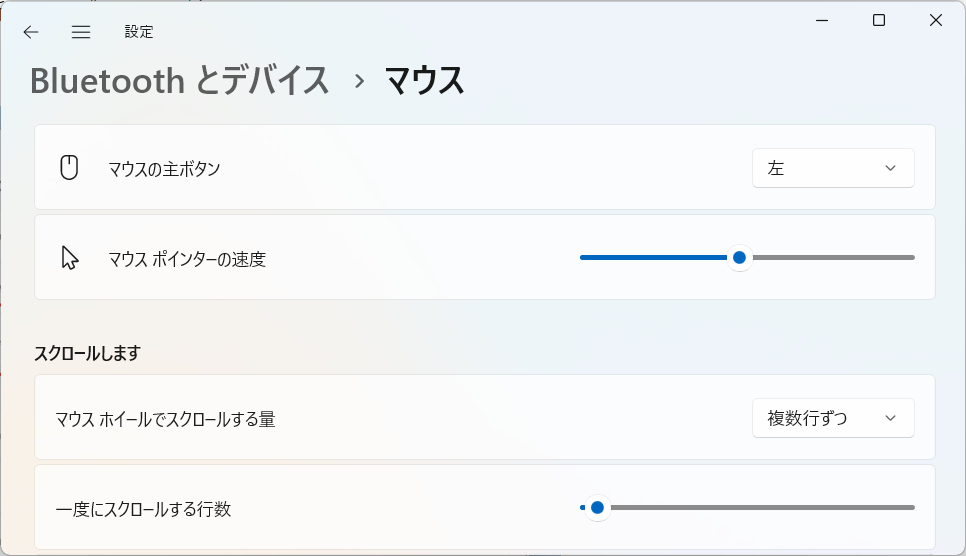
Task: Go back with the arrow icon
Action: pyautogui.click(x=31, y=32)
